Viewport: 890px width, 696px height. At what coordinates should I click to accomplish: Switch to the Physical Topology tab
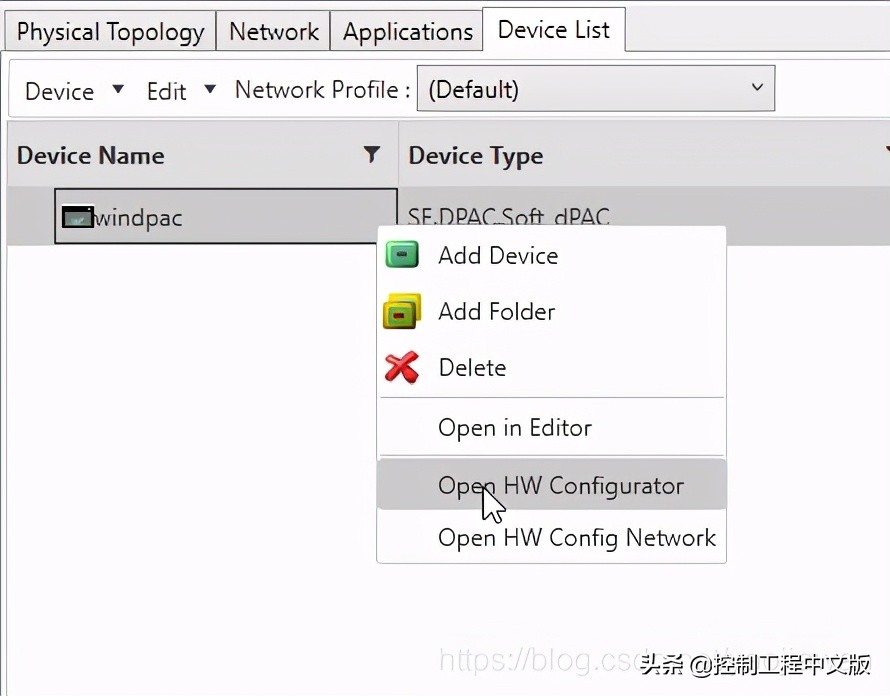(110, 32)
